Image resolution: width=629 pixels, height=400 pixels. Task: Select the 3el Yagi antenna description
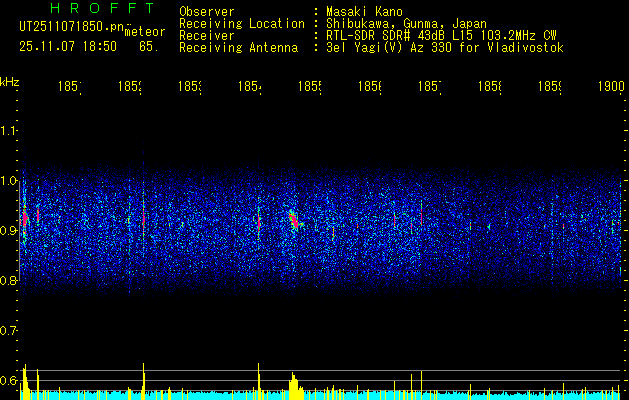(445, 48)
